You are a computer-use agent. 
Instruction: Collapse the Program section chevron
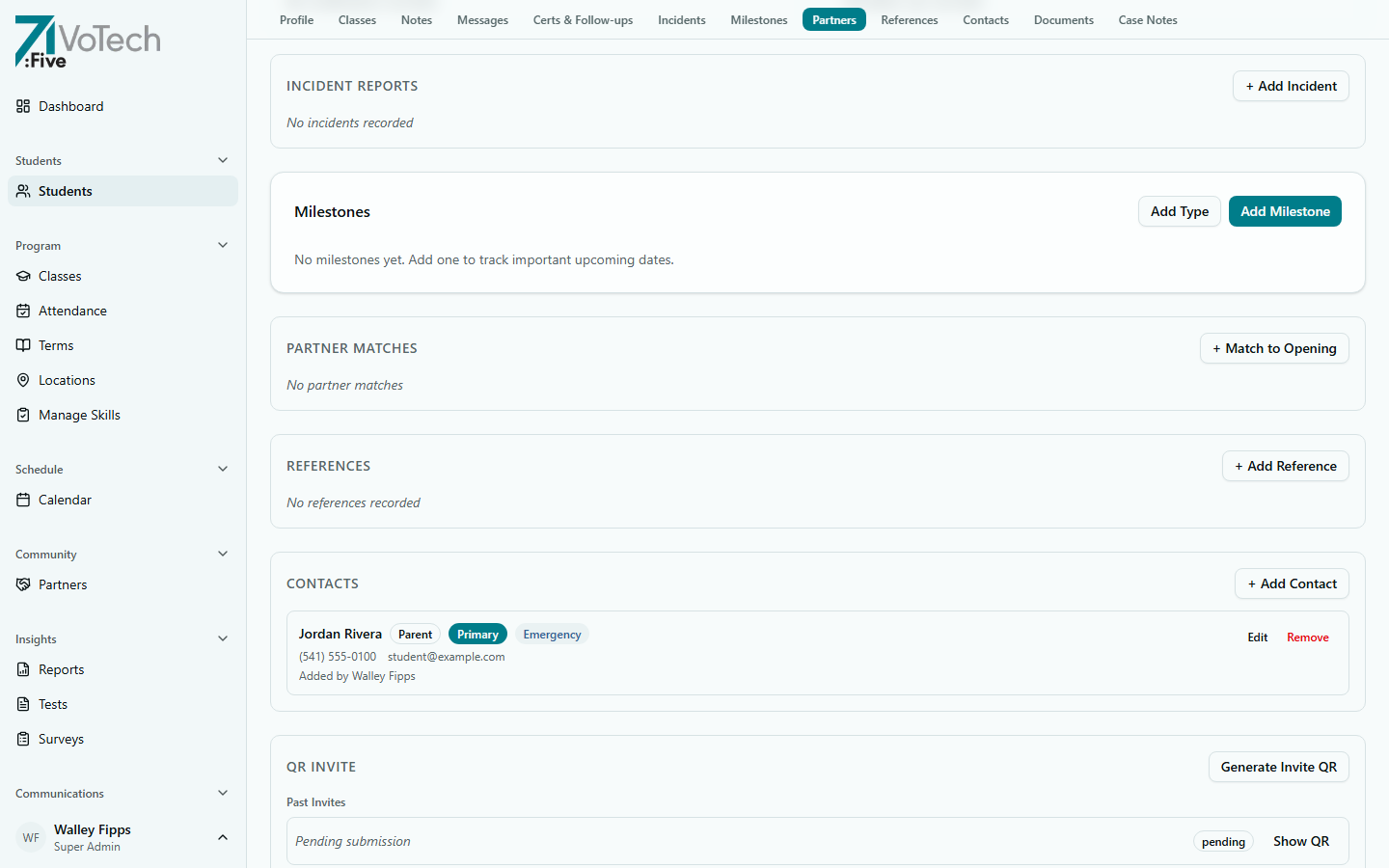coord(223,244)
